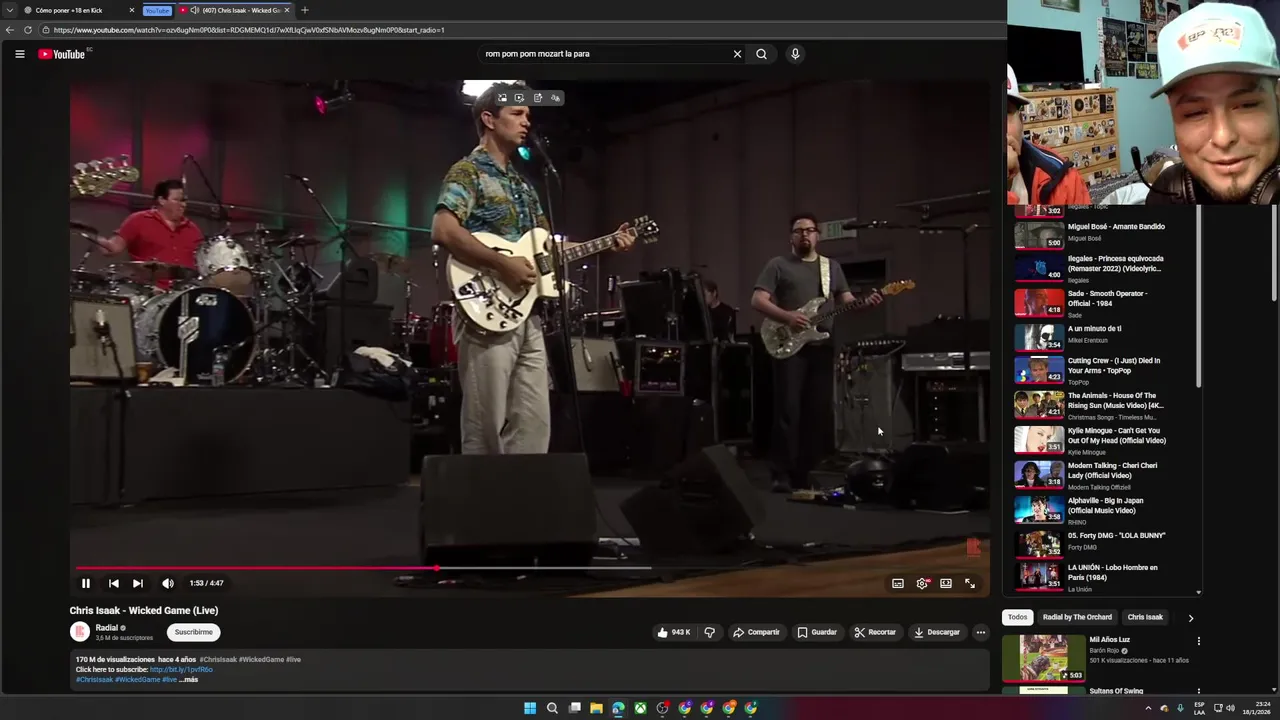The image size is (1280, 720).
Task: Open player settings gear
Action: tap(922, 583)
